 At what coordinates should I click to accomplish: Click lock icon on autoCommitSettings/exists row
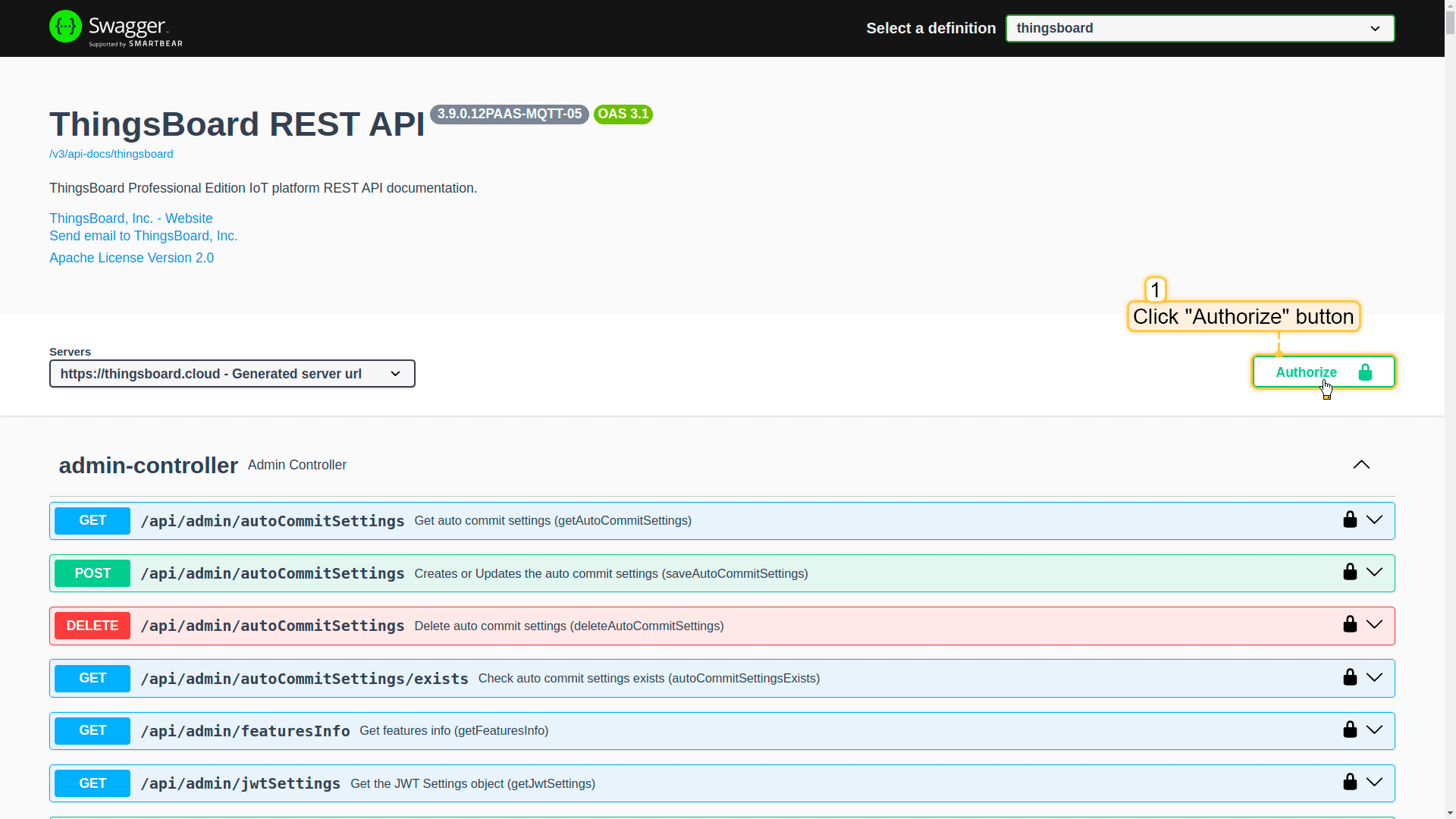1350,678
